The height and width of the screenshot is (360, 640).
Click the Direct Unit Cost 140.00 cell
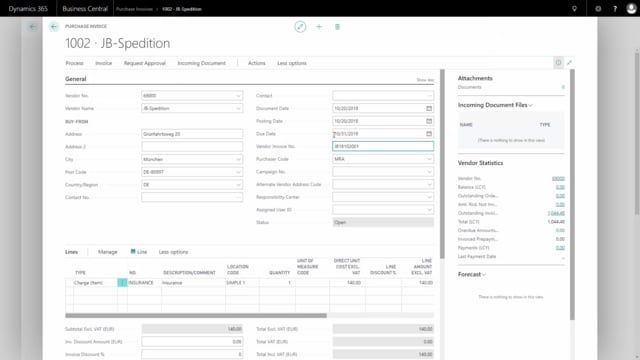click(x=347, y=282)
